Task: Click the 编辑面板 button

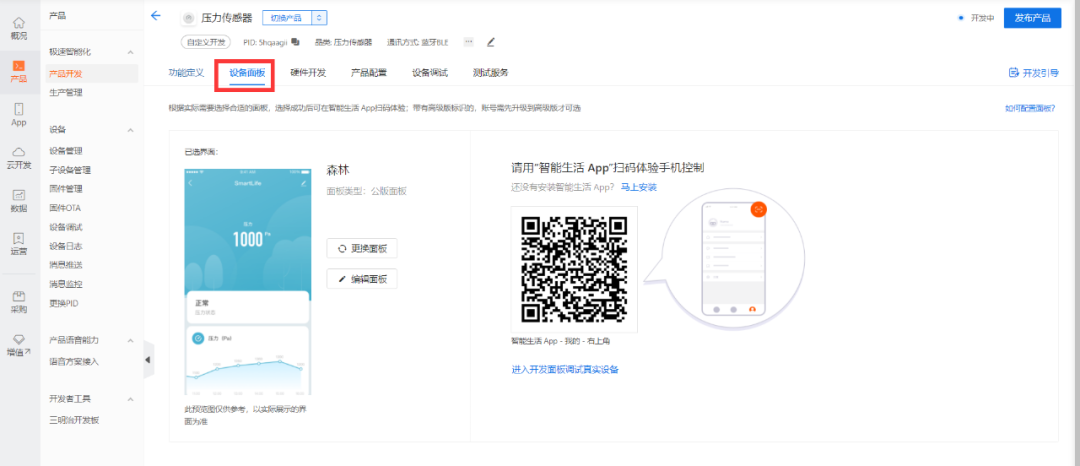Action: (x=362, y=279)
